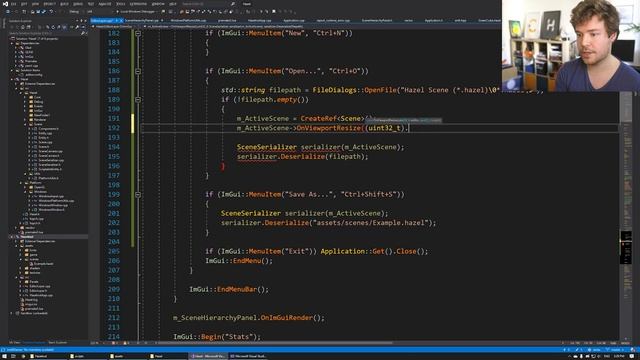
Task: Select Example.hazel scene file
Action: (43, 264)
